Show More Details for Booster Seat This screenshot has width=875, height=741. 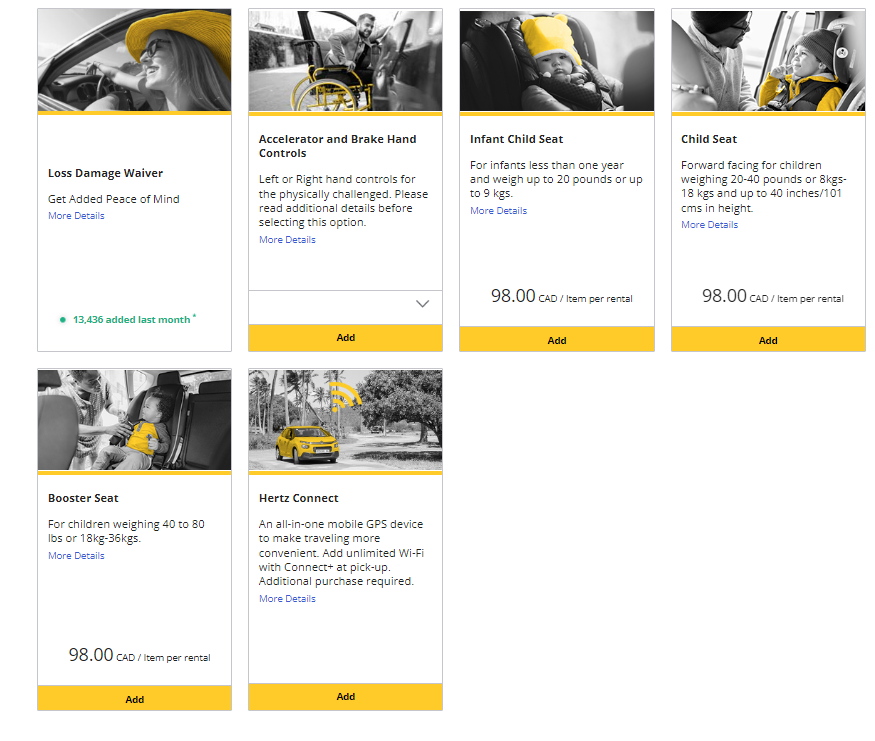tap(76, 556)
